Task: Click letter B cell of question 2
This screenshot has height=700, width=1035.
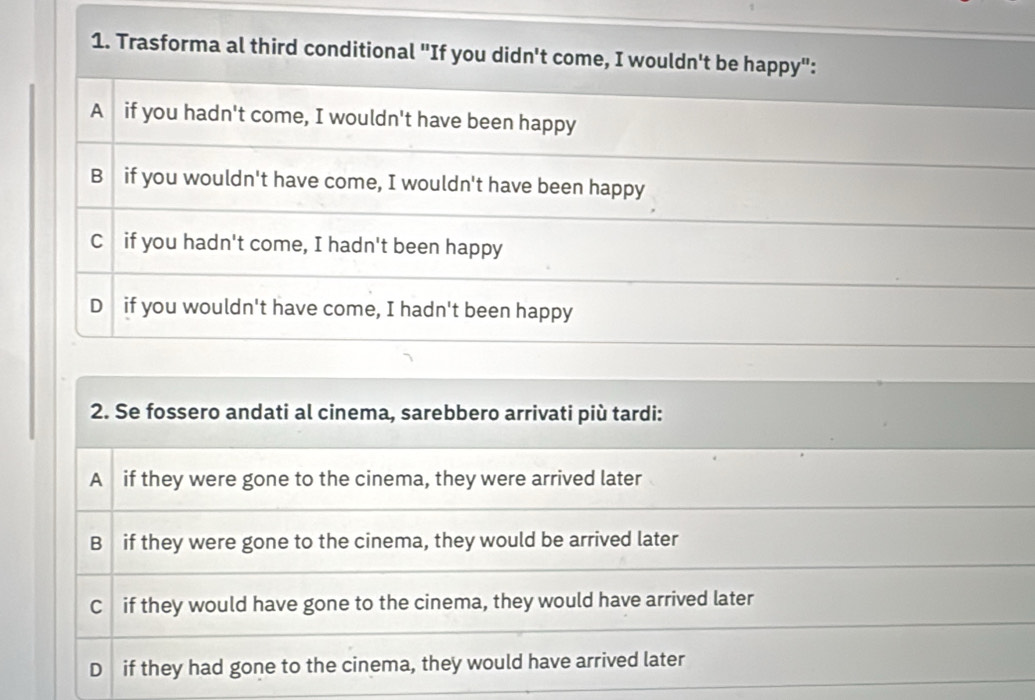Action: click(x=96, y=543)
